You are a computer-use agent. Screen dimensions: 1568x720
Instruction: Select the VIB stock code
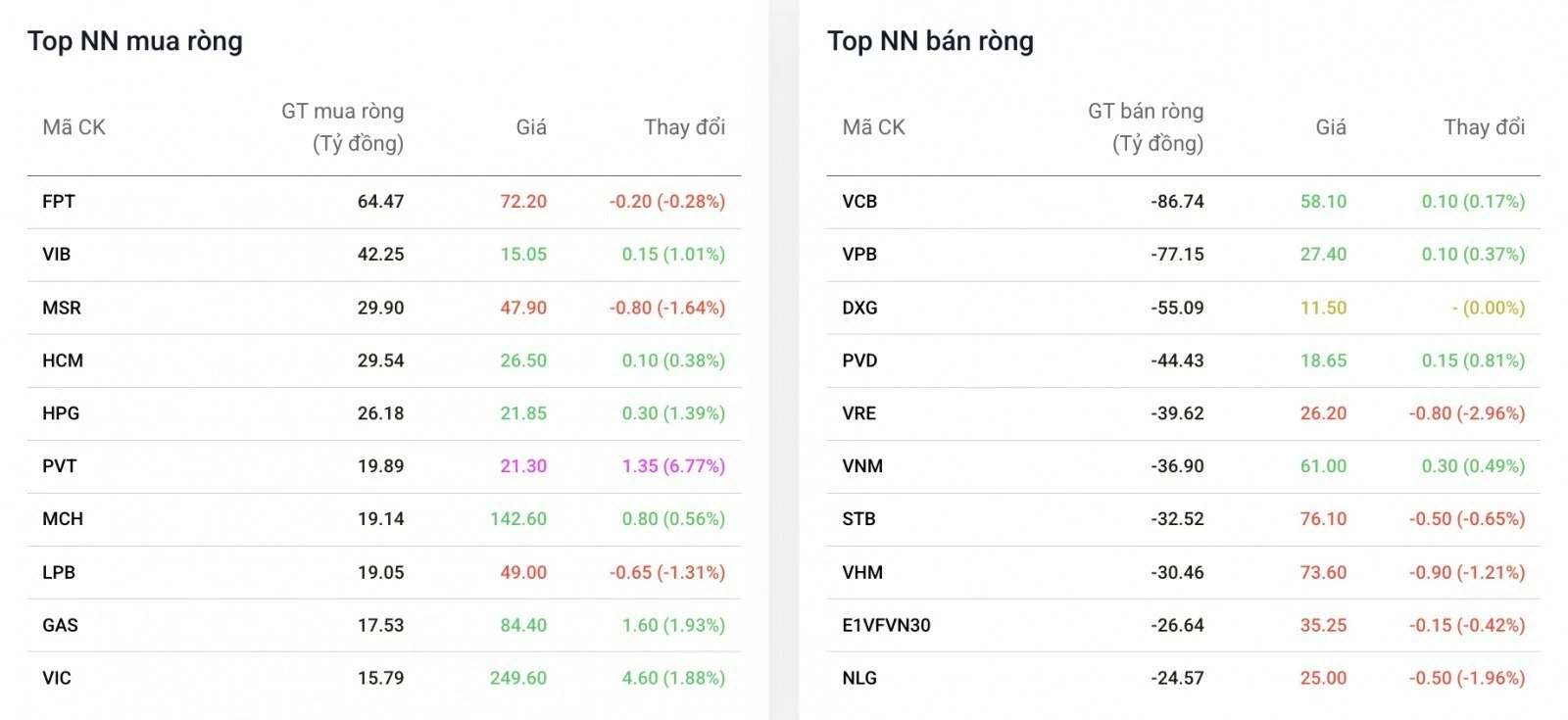pos(57,255)
